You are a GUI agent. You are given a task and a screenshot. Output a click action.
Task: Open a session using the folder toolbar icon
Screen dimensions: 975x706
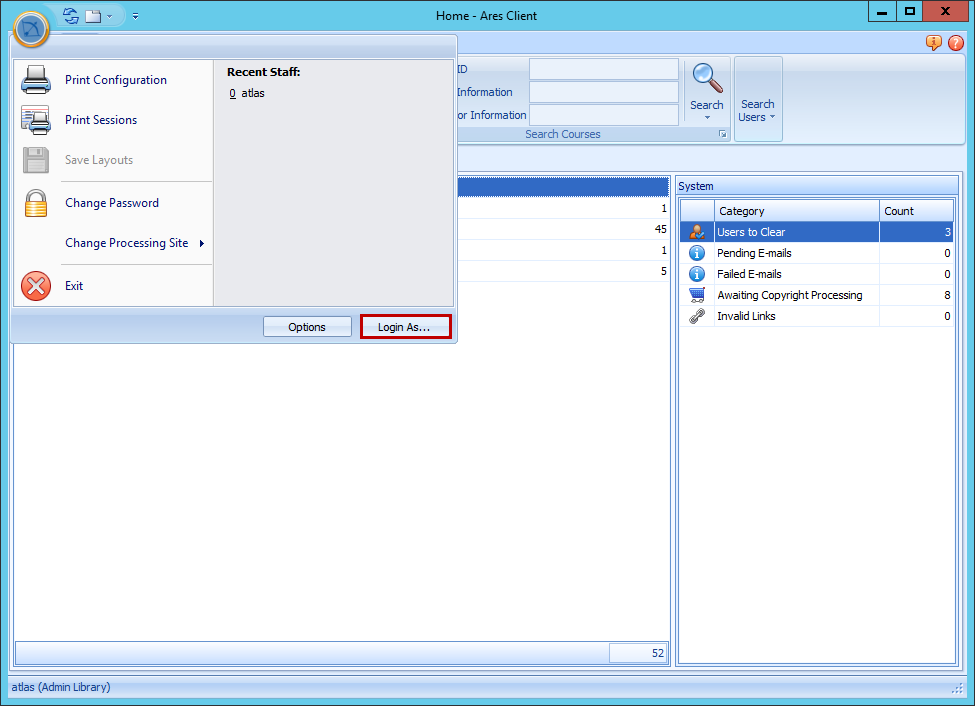coord(91,15)
